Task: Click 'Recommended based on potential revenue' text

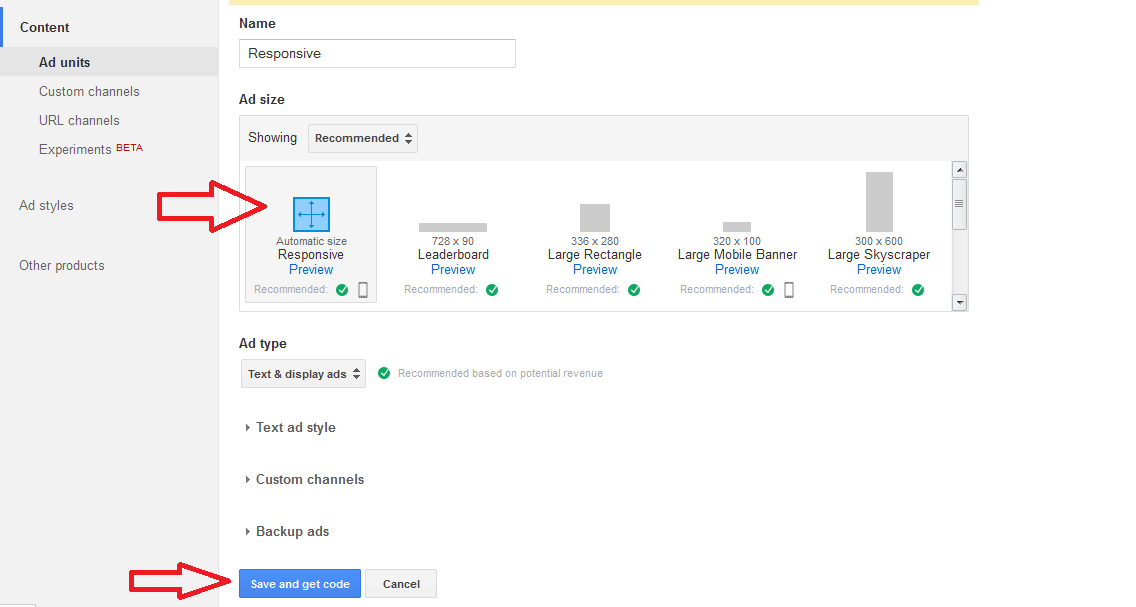Action: pyautogui.click(x=500, y=374)
